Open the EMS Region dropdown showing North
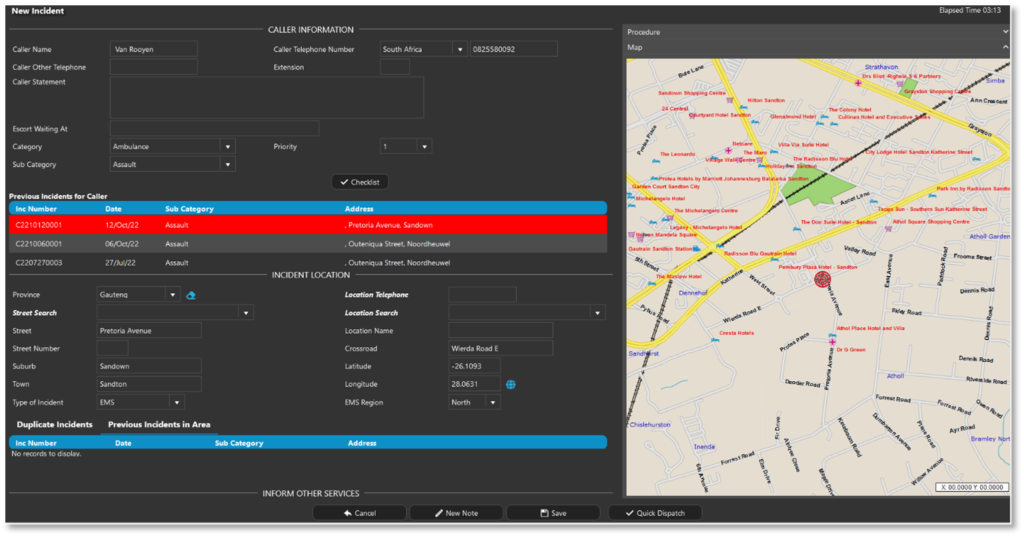Image resolution: width=1024 pixels, height=537 pixels. click(492, 402)
